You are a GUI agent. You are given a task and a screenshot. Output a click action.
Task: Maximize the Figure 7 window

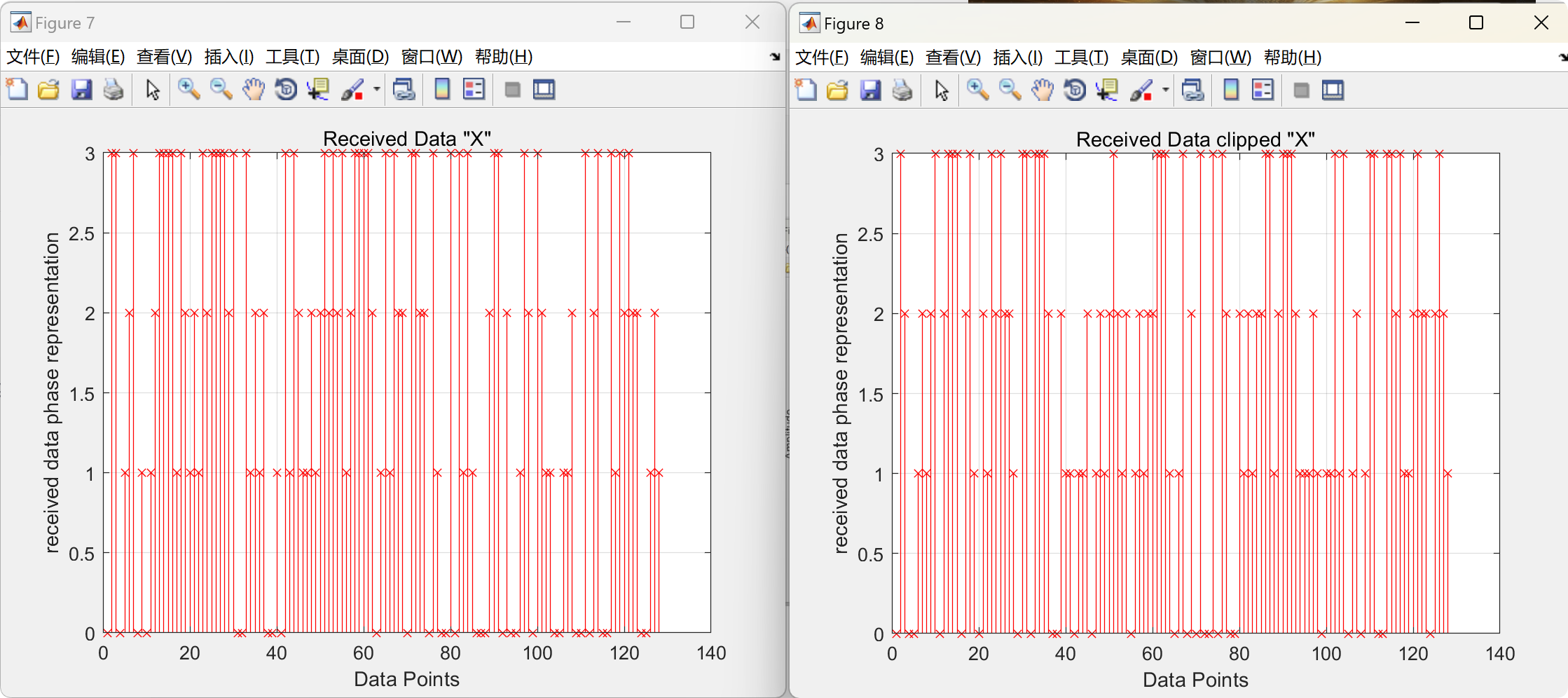click(687, 22)
